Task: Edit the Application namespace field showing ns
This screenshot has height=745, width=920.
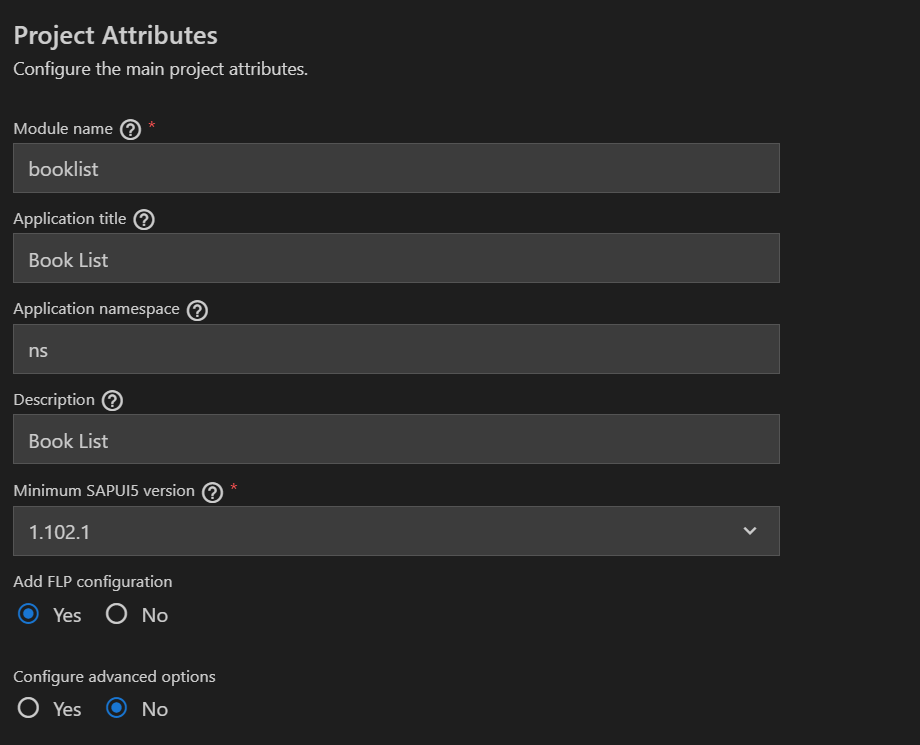Action: click(396, 350)
